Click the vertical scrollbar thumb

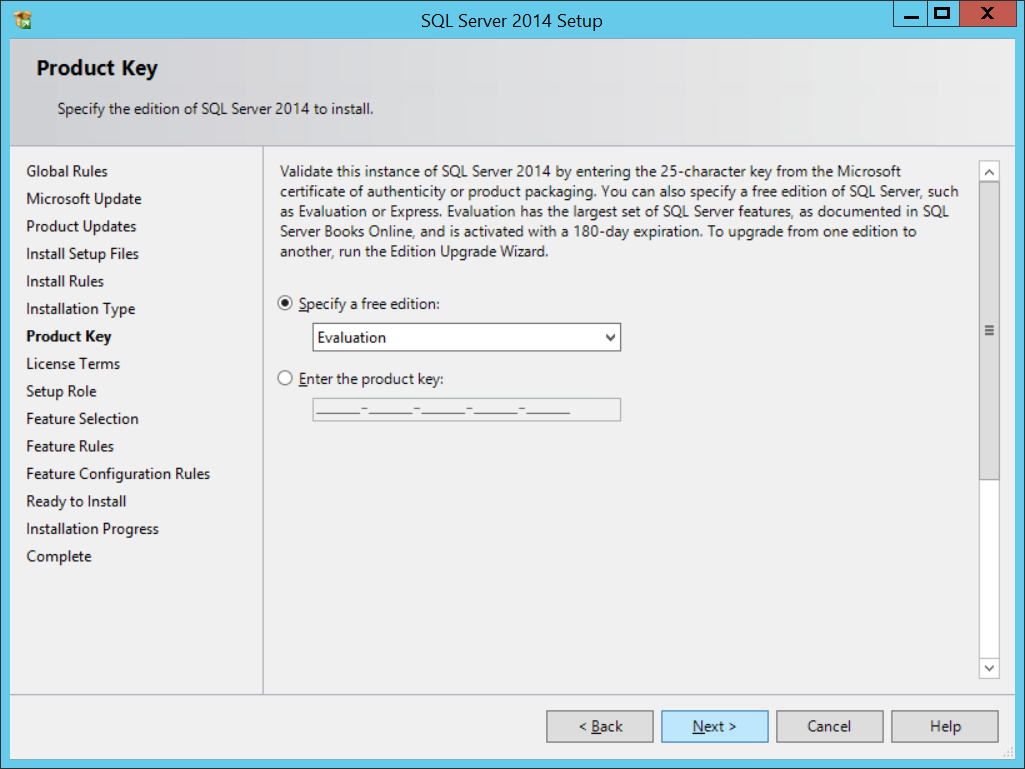point(989,330)
